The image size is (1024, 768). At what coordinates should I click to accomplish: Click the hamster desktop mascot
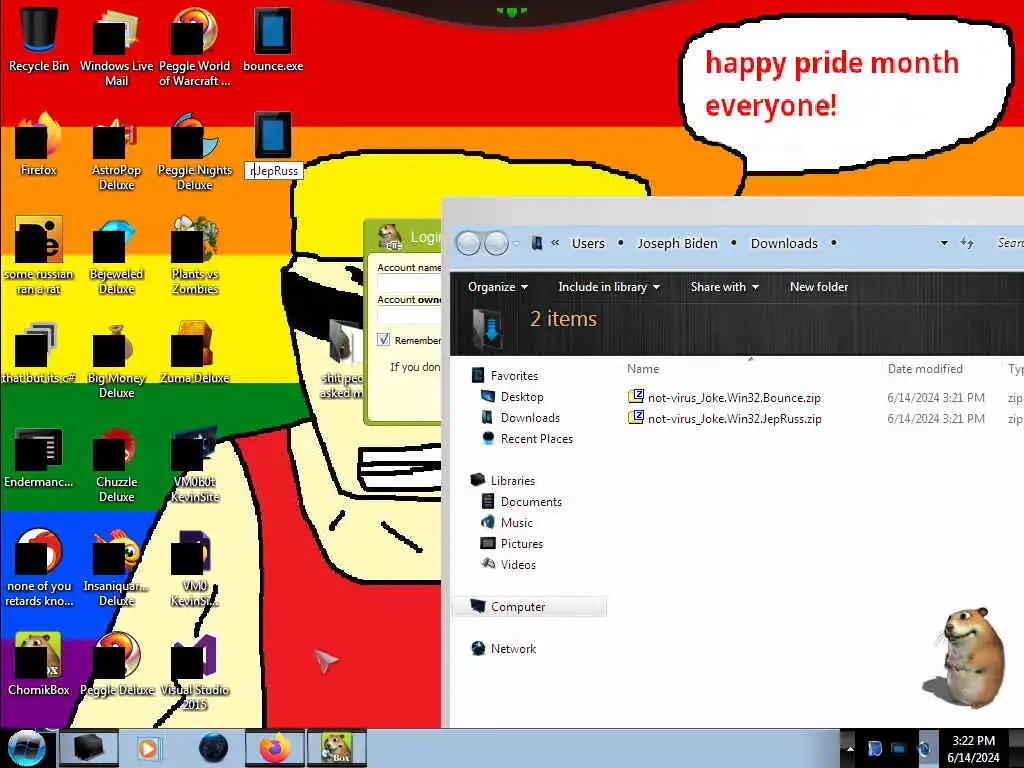[964, 656]
